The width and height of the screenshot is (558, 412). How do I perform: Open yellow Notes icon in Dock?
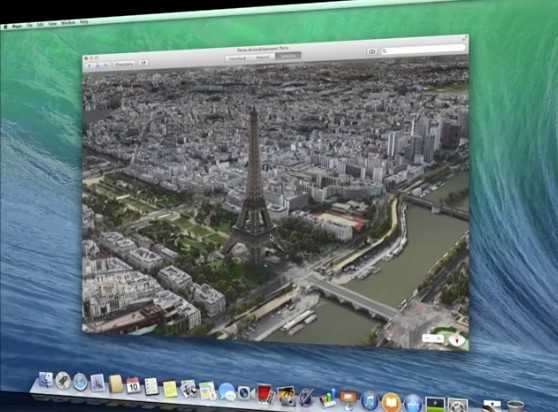coord(170,389)
